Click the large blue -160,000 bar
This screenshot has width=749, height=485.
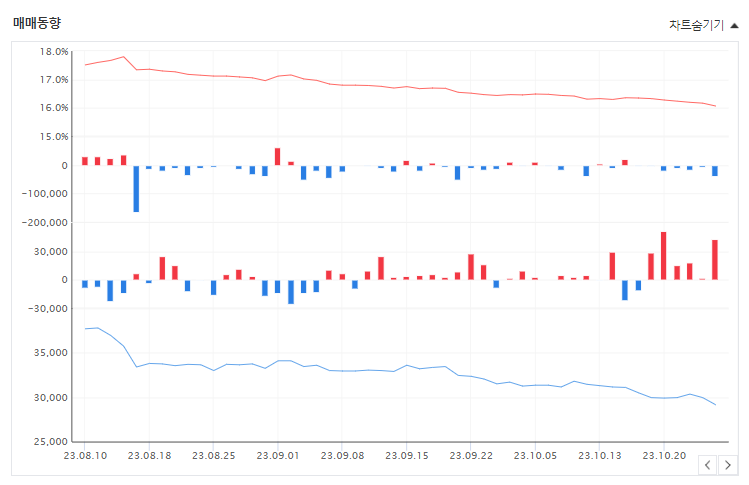pos(136,189)
